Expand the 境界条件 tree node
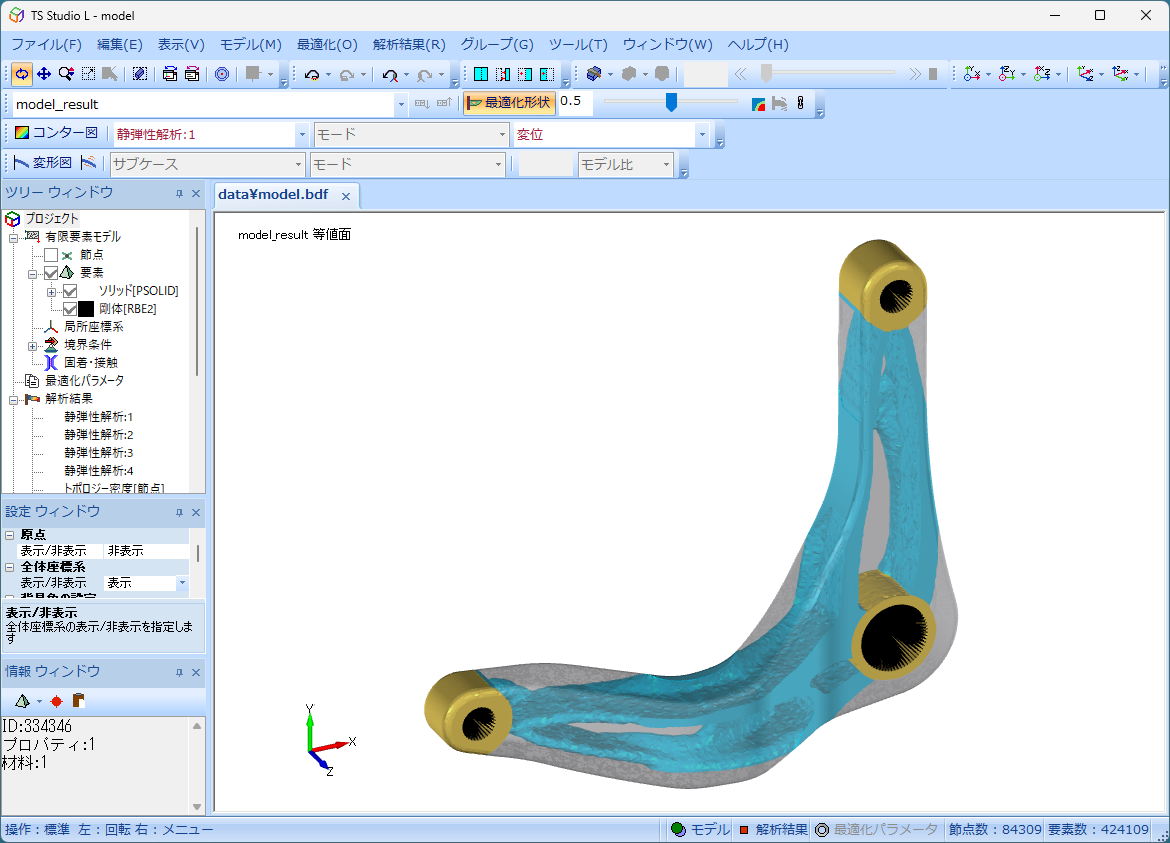1170x843 pixels. pyautogui.click(x=32, y=346)
